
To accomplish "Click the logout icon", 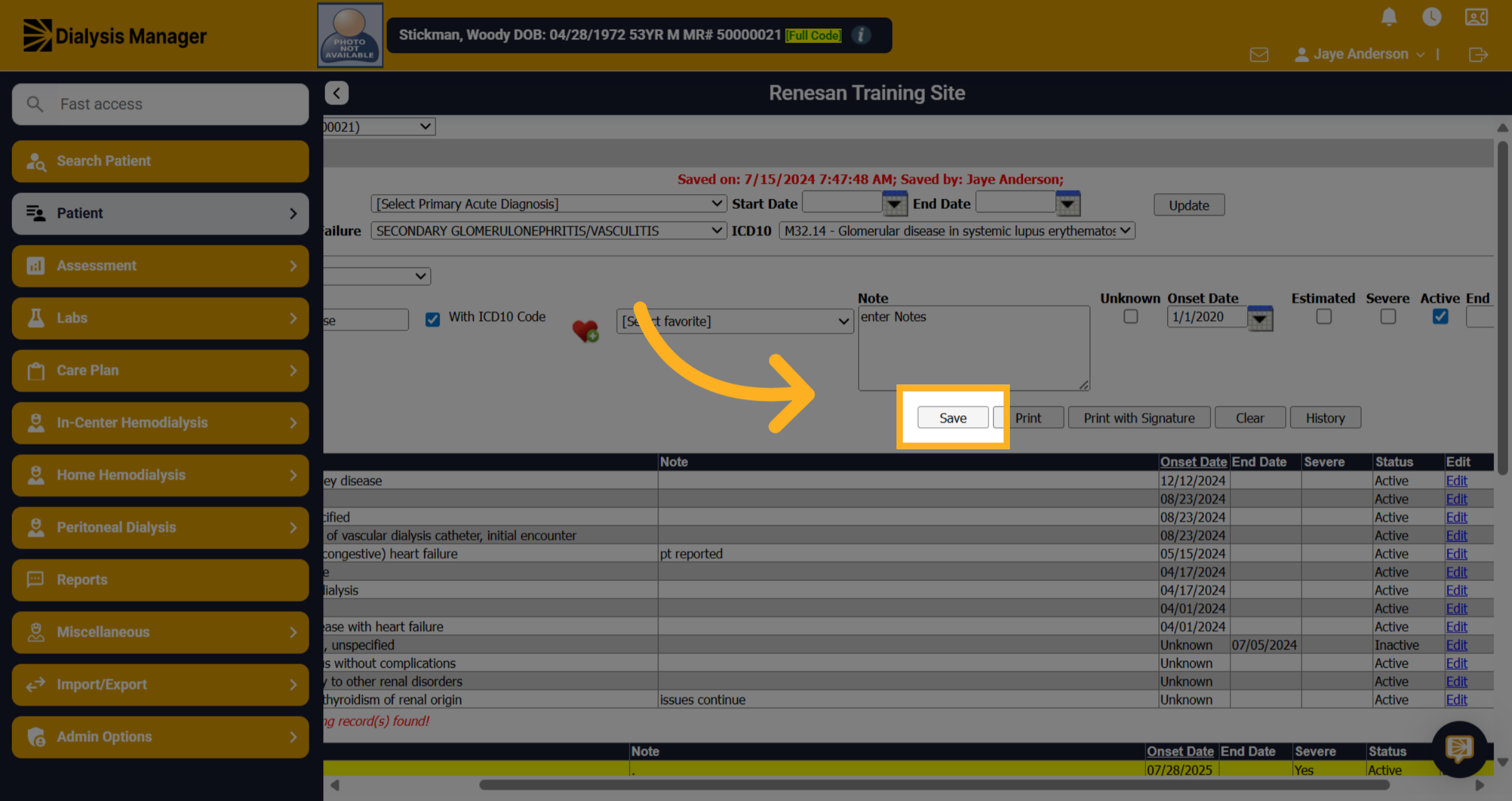I will (x=1478, y=55).
